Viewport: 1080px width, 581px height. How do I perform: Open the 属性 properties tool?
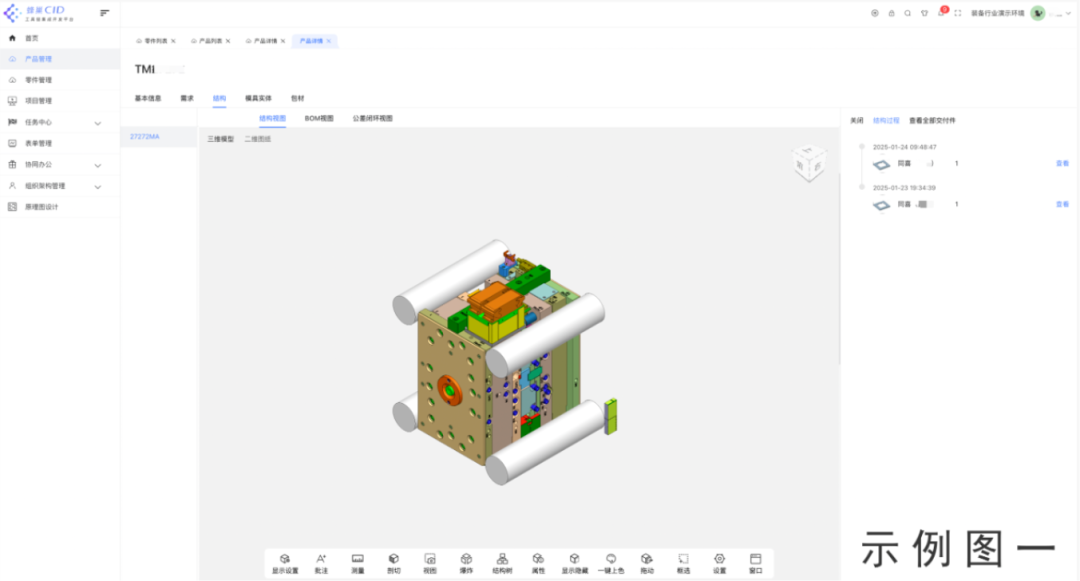[538, 563]
